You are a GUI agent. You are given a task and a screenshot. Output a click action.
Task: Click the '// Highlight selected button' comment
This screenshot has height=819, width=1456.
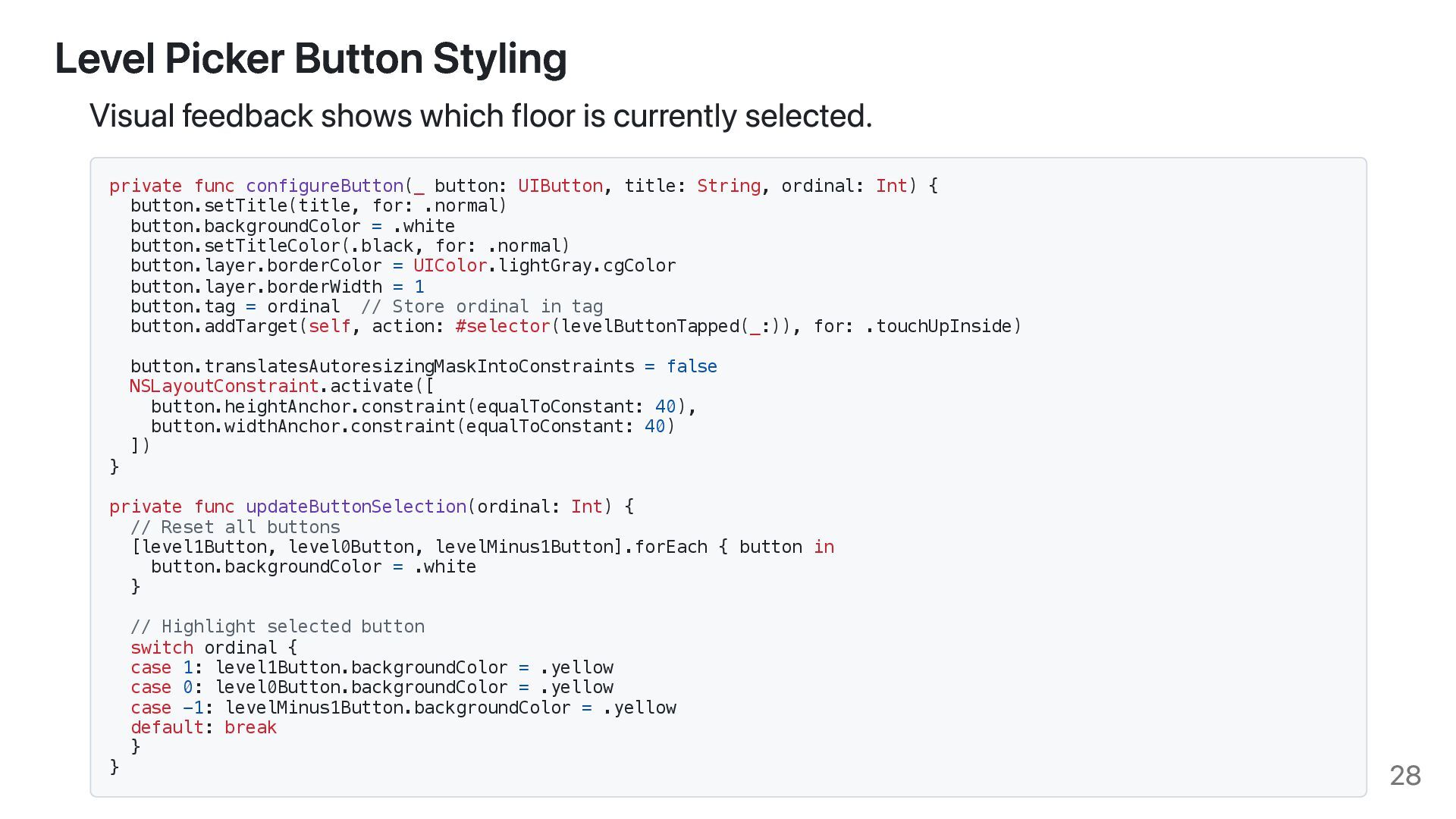[277, 626]
